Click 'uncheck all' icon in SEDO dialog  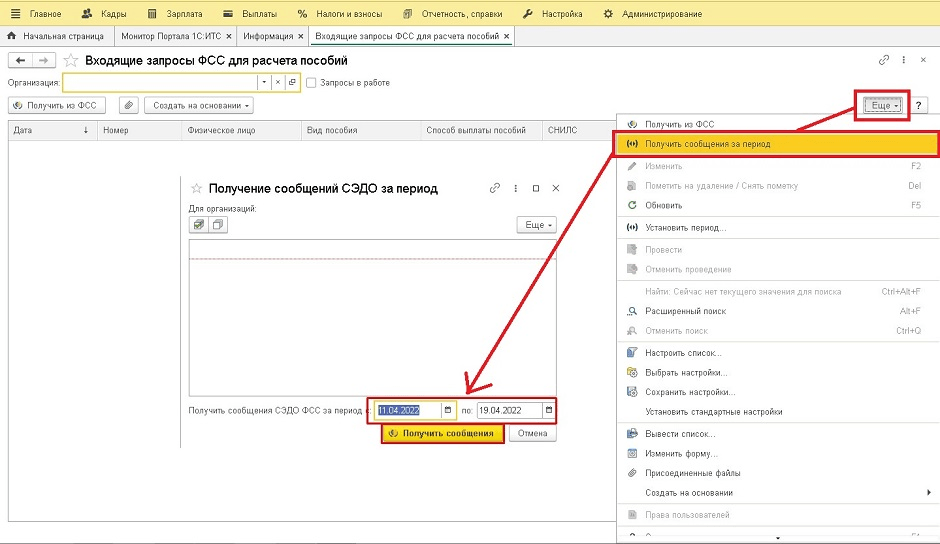click(217, 225)
